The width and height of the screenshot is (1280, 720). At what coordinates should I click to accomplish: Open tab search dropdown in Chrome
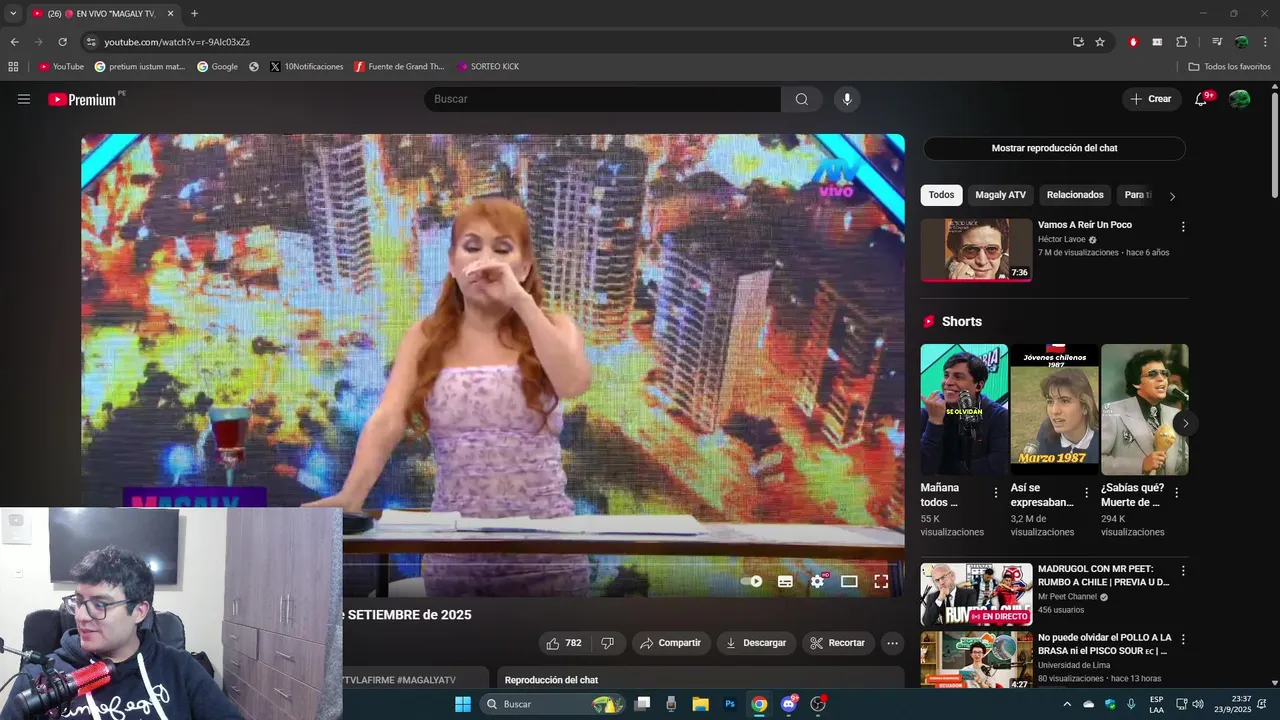point(13,13)
